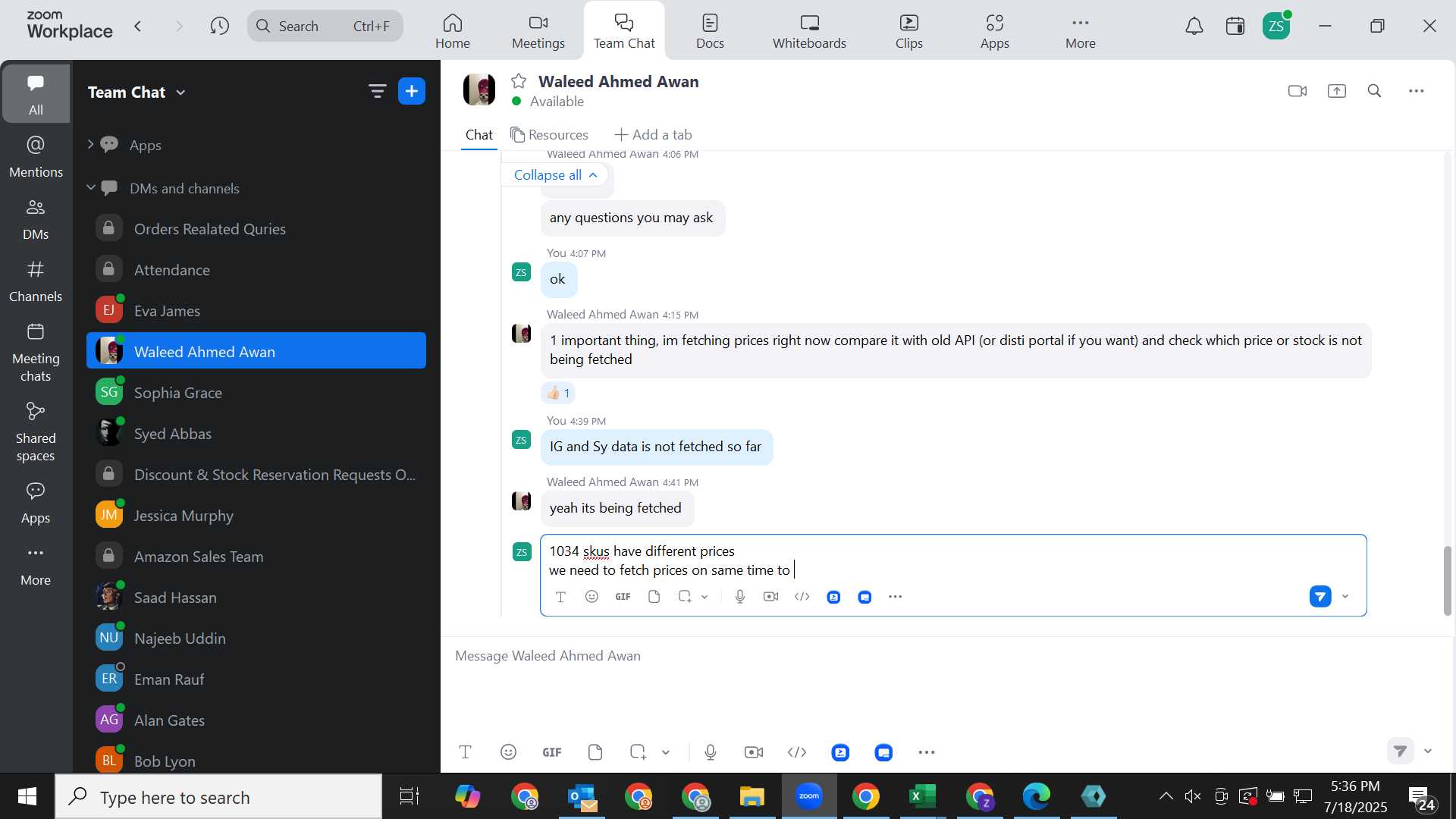Open Excel from the Windows taskbar
Viewport: 1456px width, 819px height.
pos(922,797)
